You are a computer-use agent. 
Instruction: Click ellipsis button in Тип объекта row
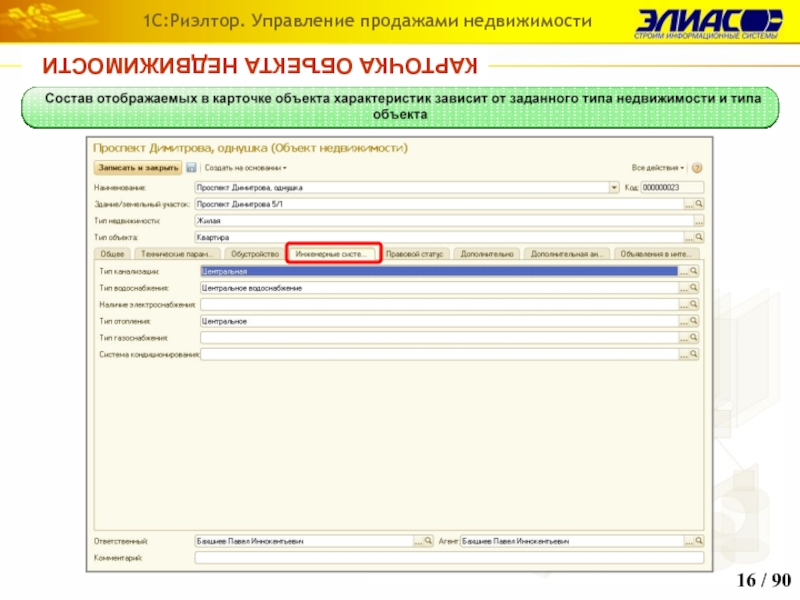click(689, 237)
